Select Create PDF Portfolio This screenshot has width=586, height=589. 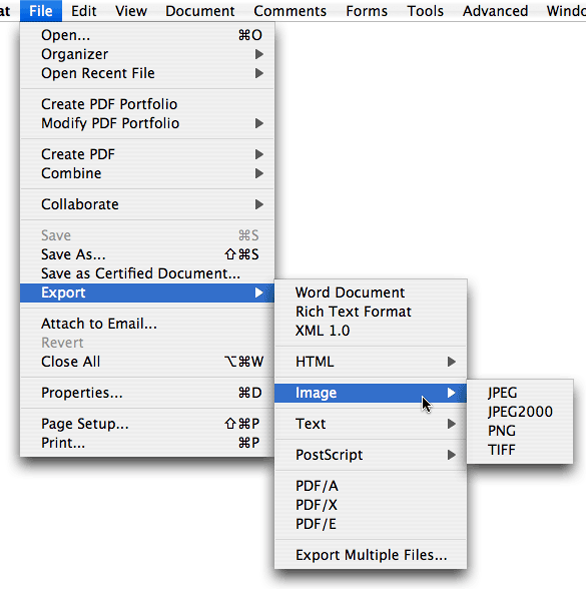click(147, 104)
